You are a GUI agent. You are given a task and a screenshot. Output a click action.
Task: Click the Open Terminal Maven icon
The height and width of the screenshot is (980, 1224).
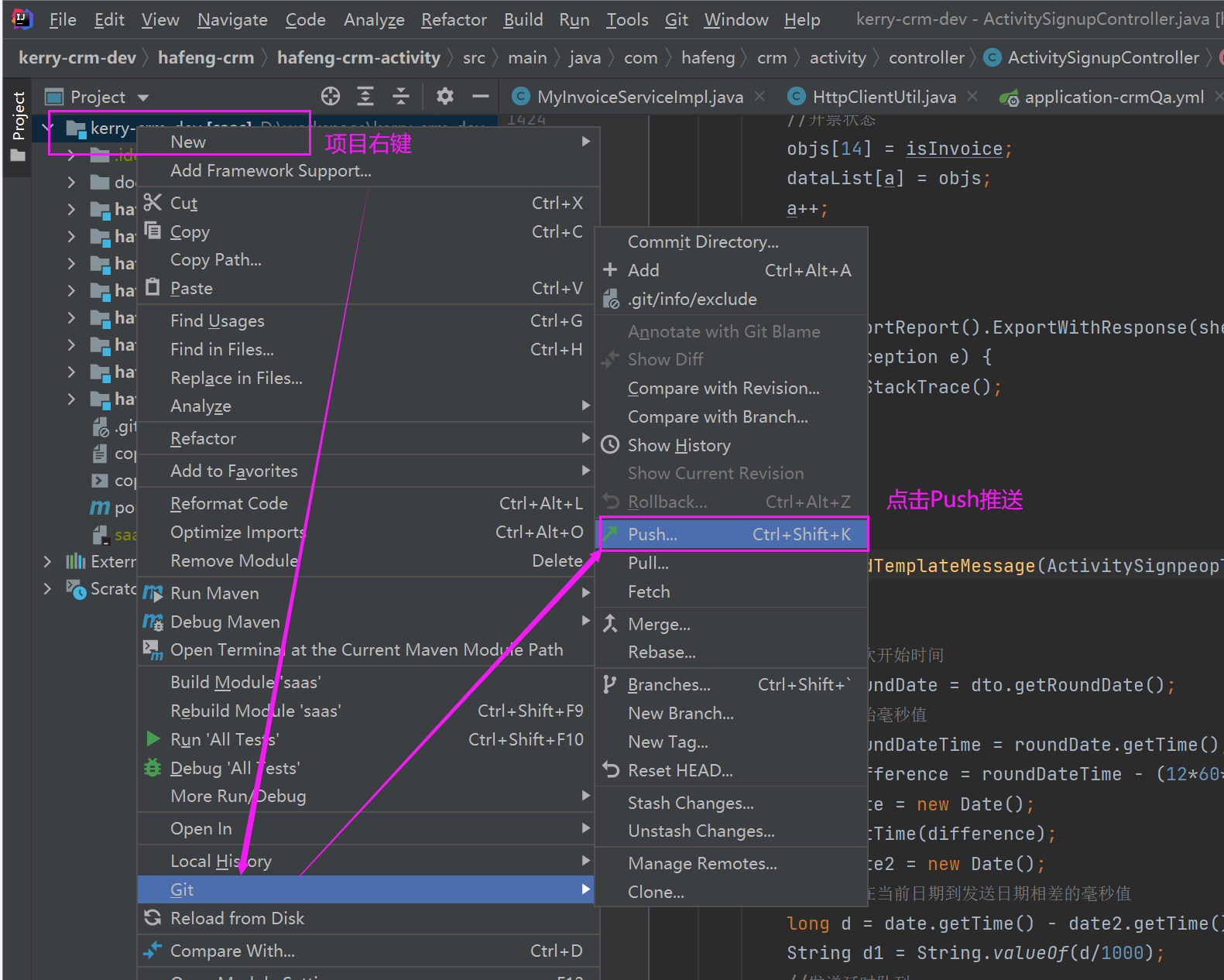click(x=153, y=650)
